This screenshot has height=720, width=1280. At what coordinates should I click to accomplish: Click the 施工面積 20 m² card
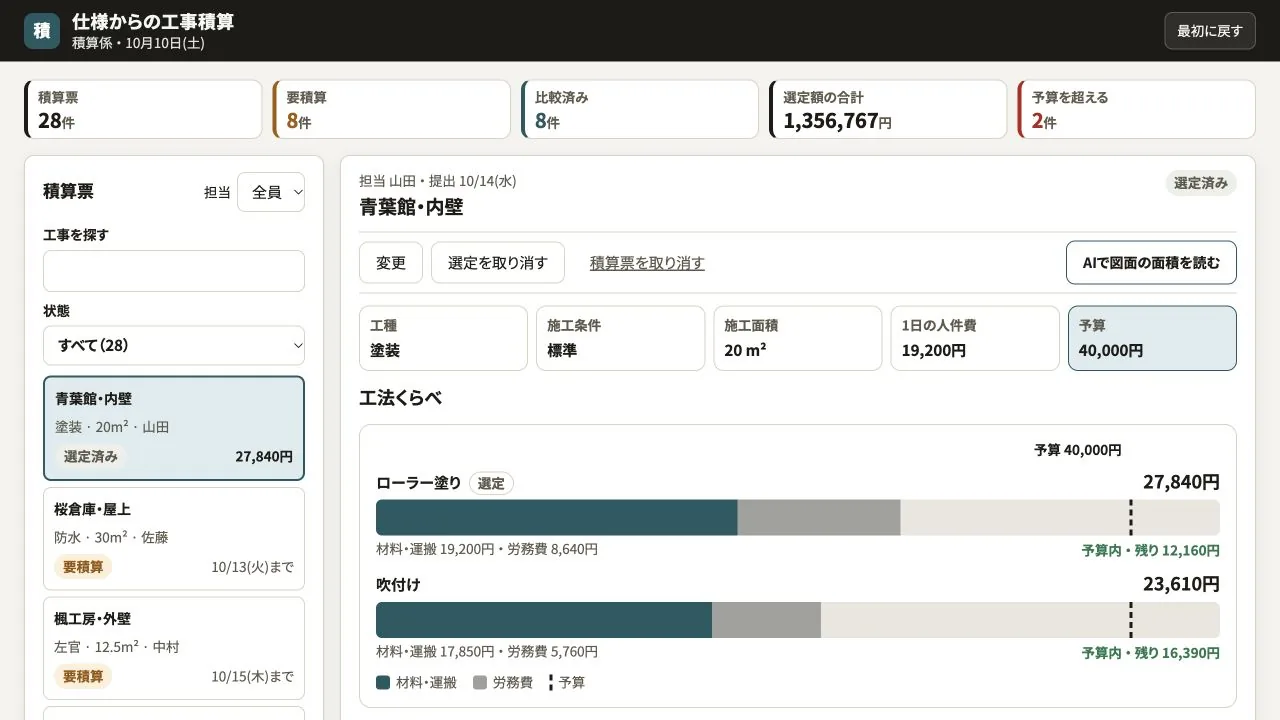point(798,338)
